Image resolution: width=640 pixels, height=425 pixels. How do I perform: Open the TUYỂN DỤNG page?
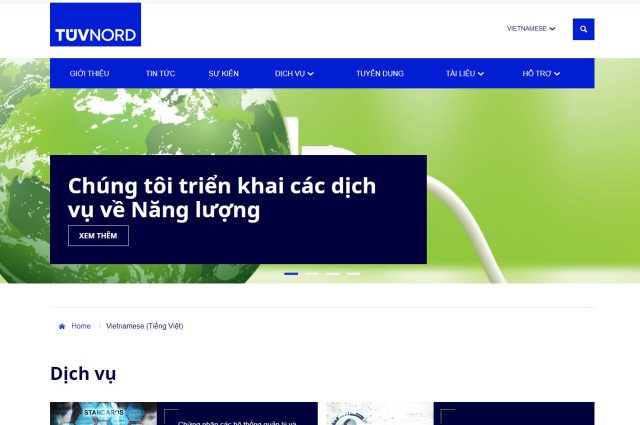(x=380, y=73)
